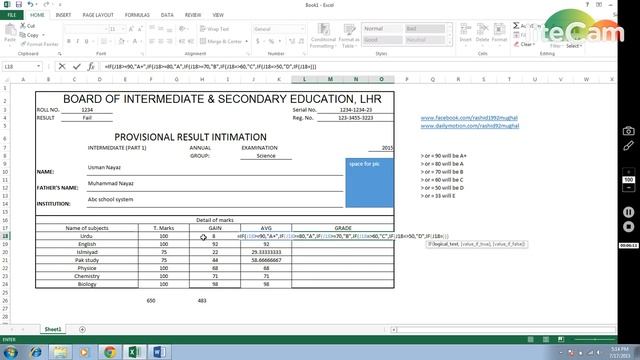Screen dimensions: 640x360
Task: Open Internet Explorer from the taskbar
Action: [x=36, y=351]
